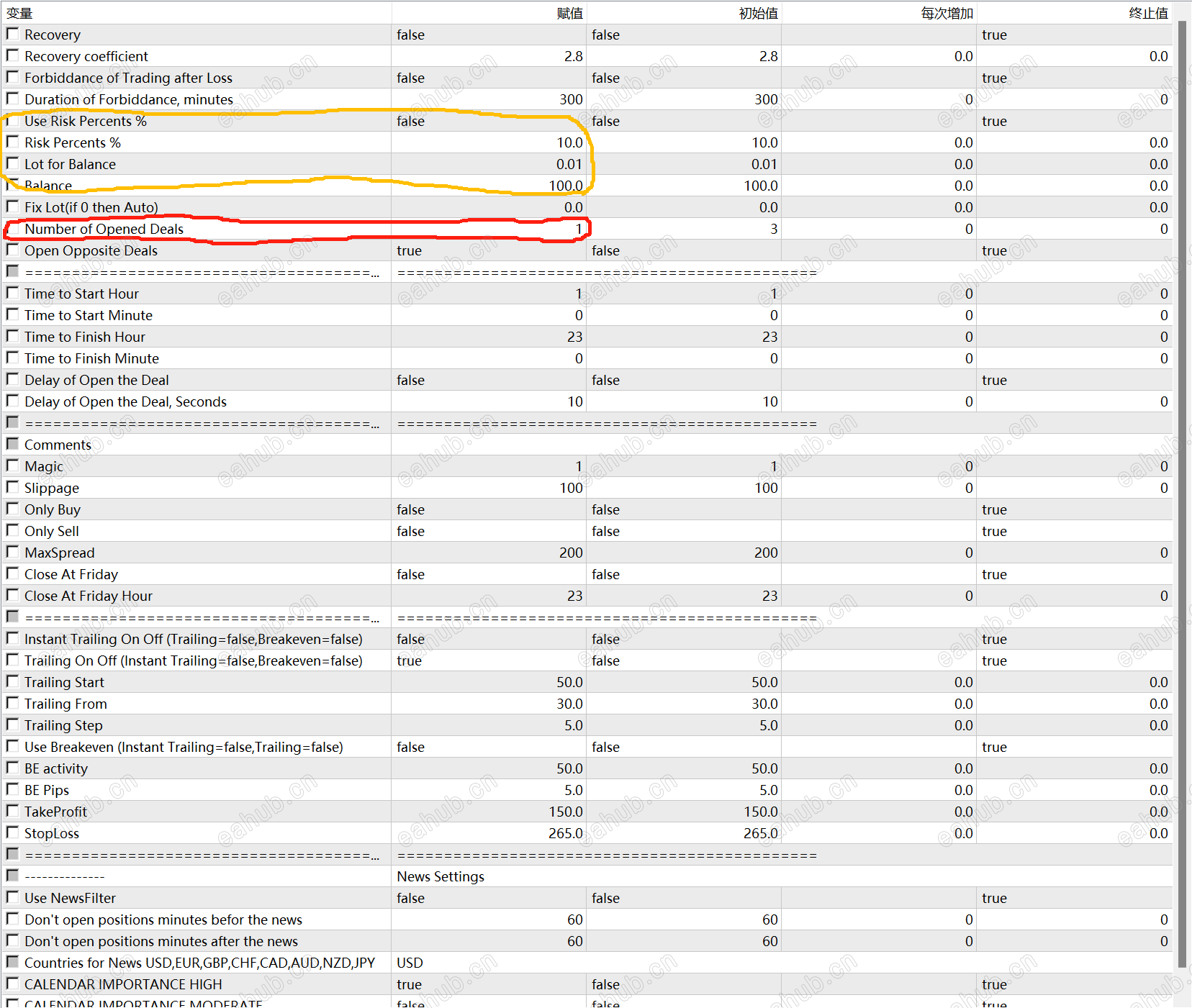The width and height of the screenshot is (1192, 1008).
Task: Toggle the Fix Lot checkbox
Action: tap(12, 206)
